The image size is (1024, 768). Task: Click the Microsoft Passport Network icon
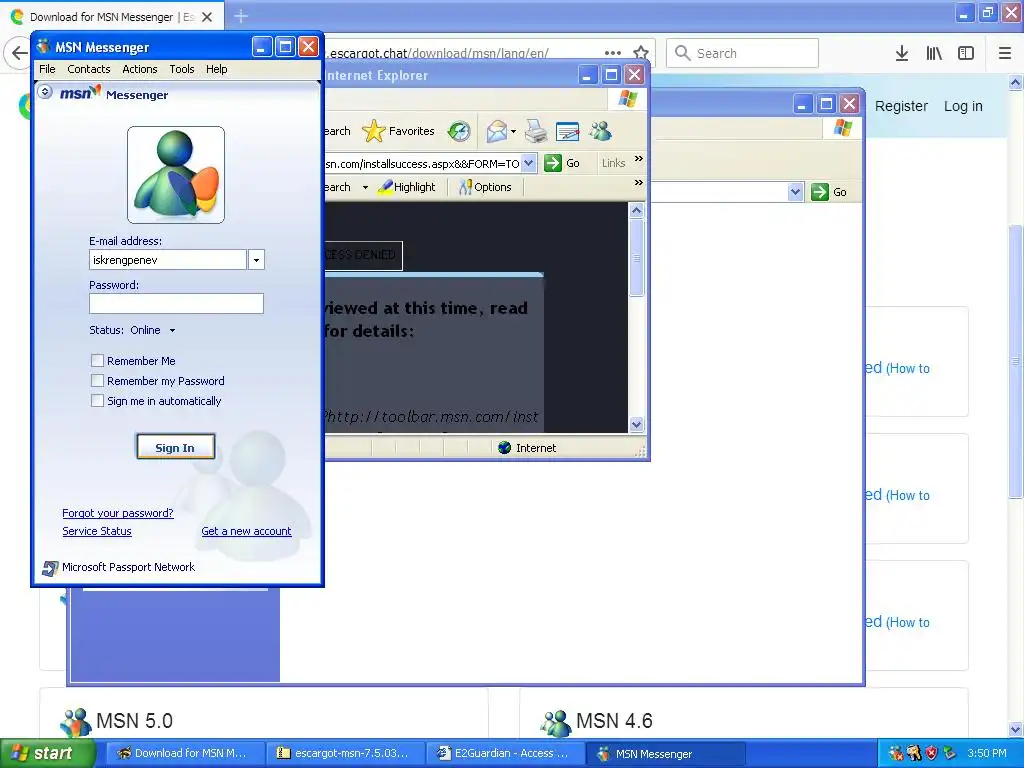coord(50,568)
